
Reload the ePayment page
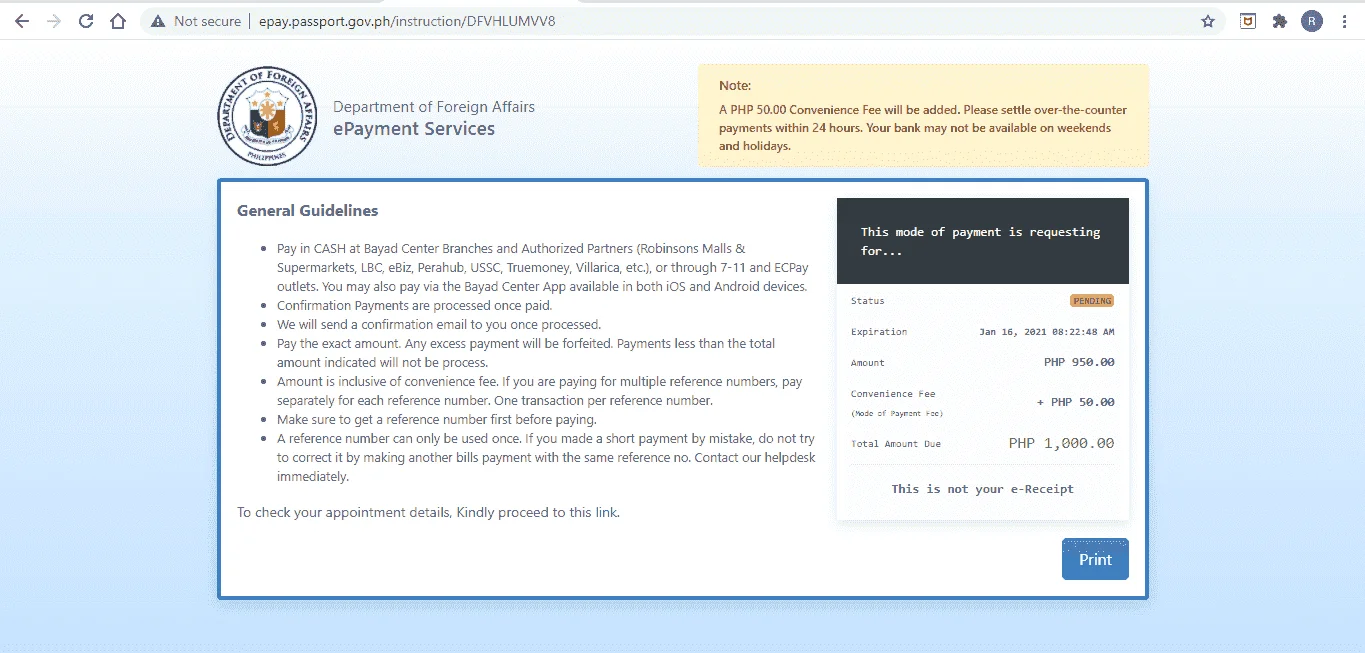coord(86,21)
